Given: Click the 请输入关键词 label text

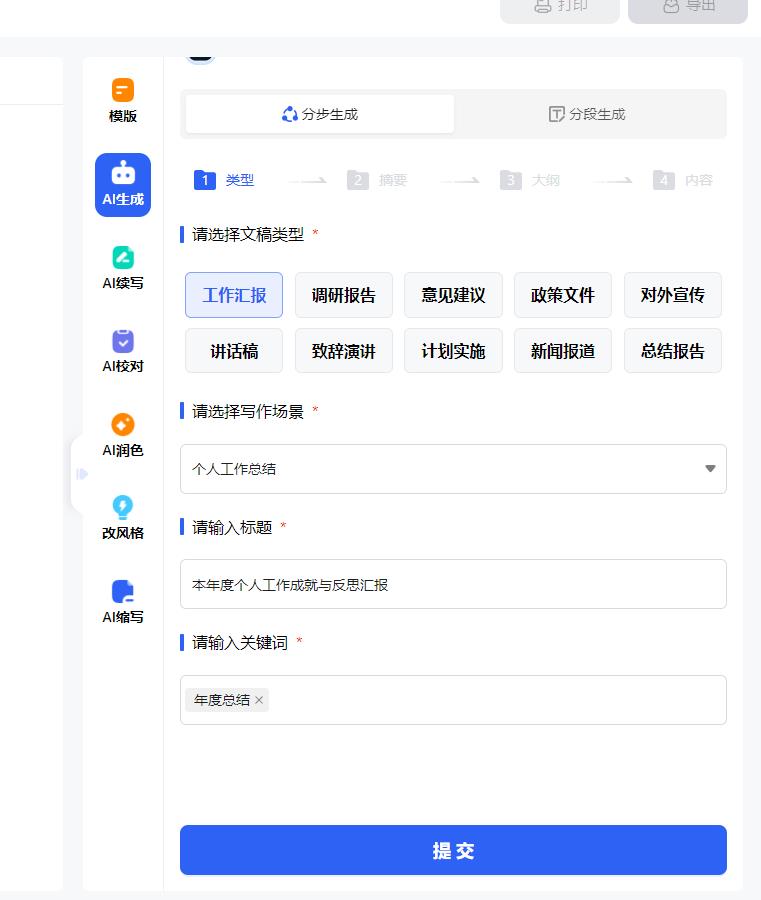Looking at the screenshot, I should pyautogui.click(x=240, y=642).
